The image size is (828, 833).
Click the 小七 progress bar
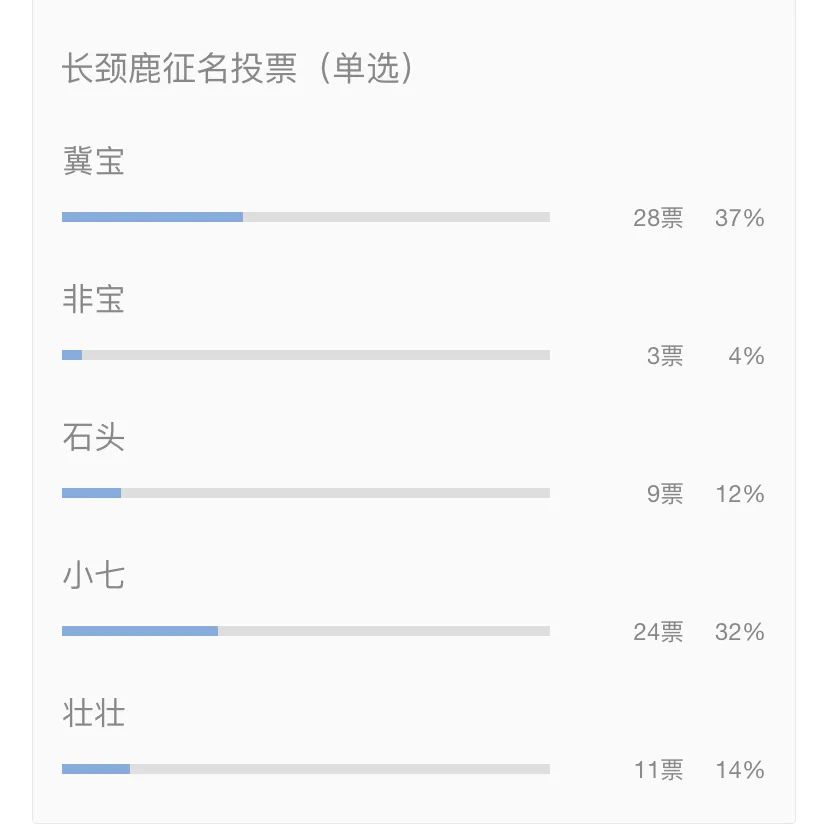pyautogui.click(x=306, y=631)
